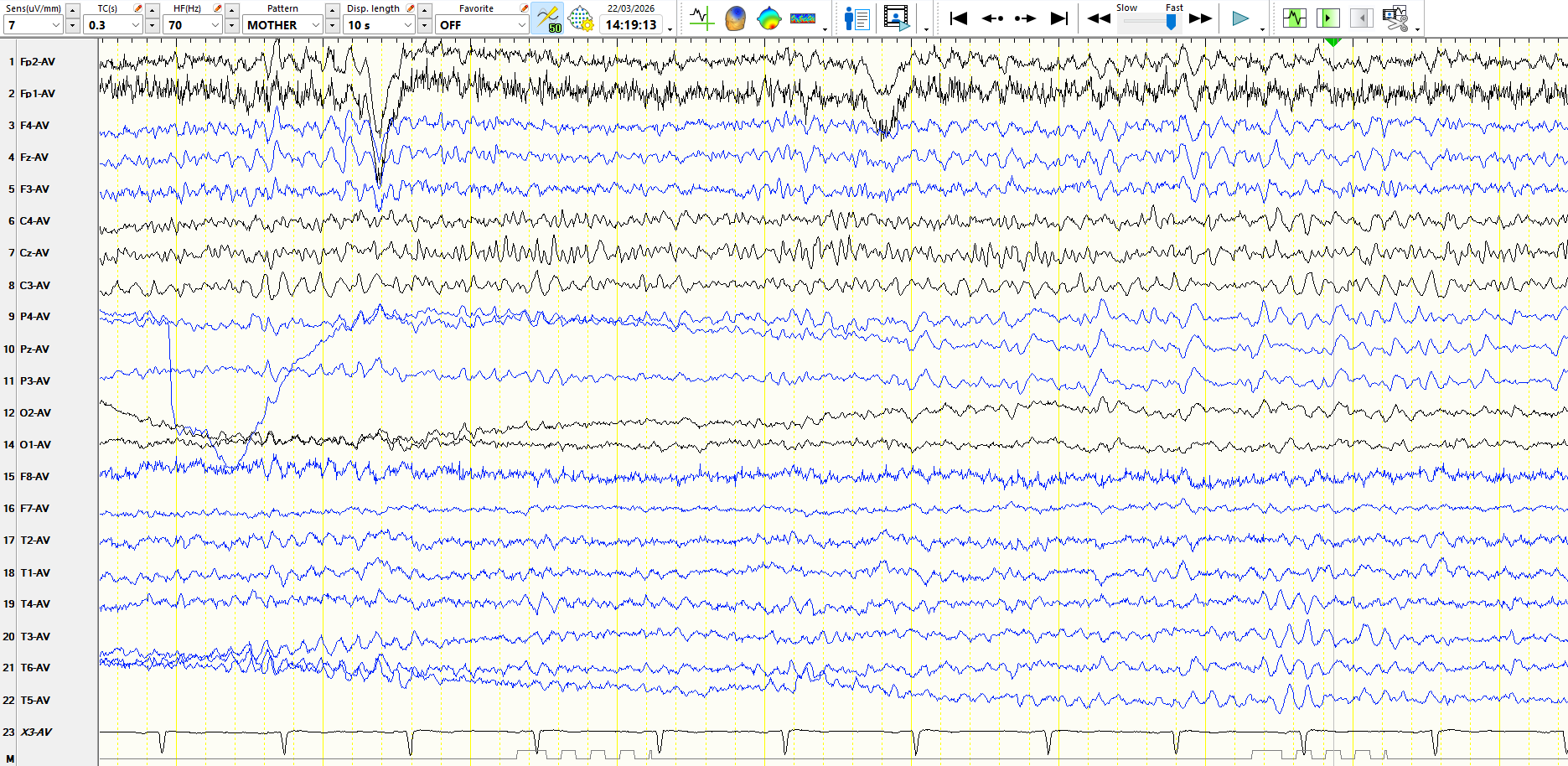The image size is (1568, 766).
Task: Edit the TC(s) setting with pencil icon
Action: [x=138, y=8]
